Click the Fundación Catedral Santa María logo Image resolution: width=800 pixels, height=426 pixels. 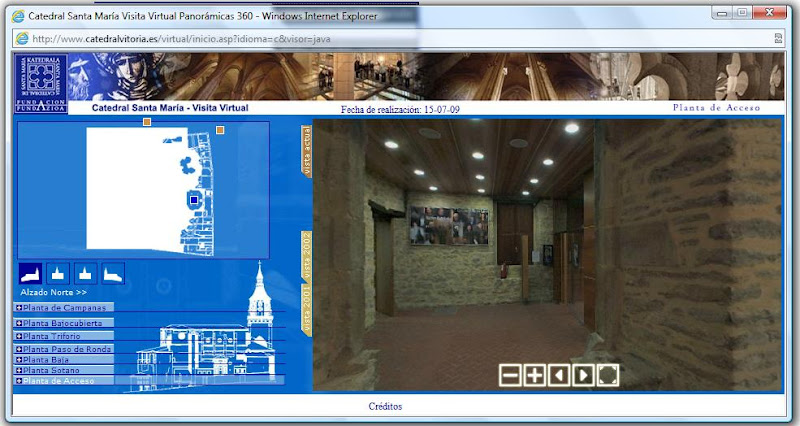coord(41,83)
